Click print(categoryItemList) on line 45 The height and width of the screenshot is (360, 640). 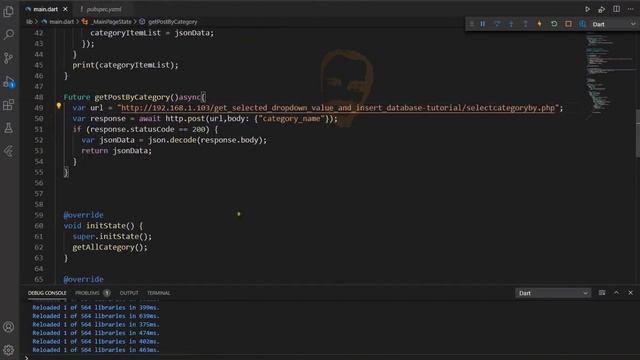[x=125, y=65]
